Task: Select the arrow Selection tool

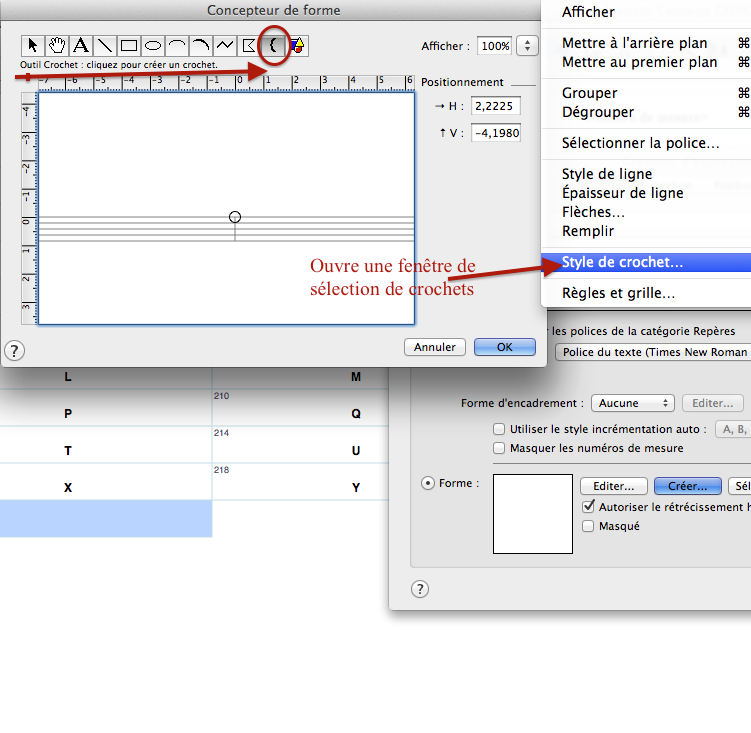Action: [x=33, y=45]
